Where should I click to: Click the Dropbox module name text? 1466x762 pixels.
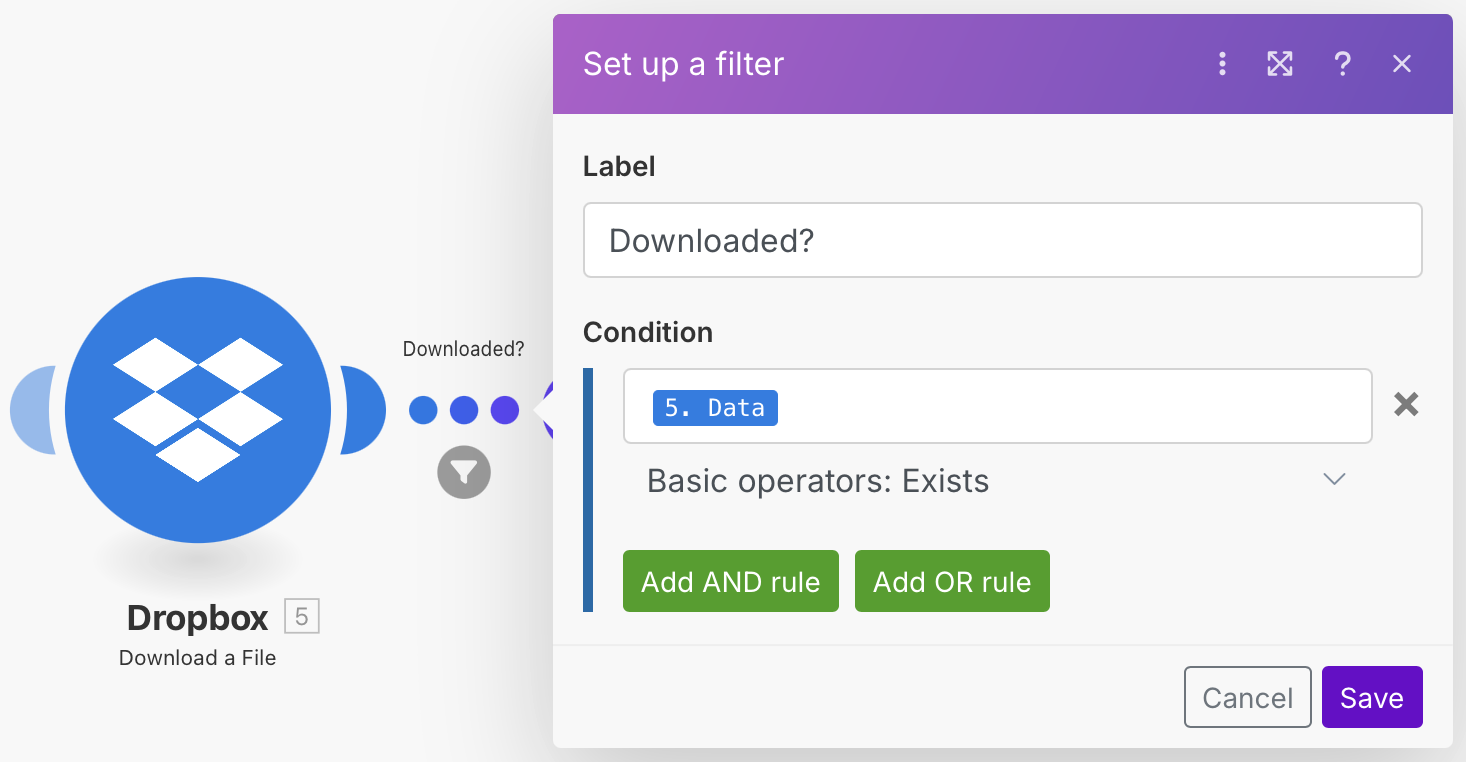[x=198, y=618]
